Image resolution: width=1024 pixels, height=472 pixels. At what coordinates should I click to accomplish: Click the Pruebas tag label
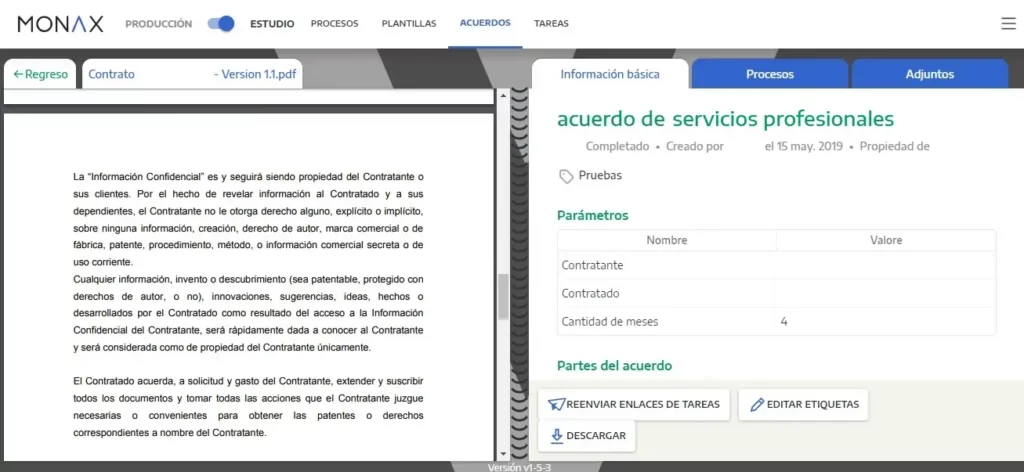coord(600,176)
